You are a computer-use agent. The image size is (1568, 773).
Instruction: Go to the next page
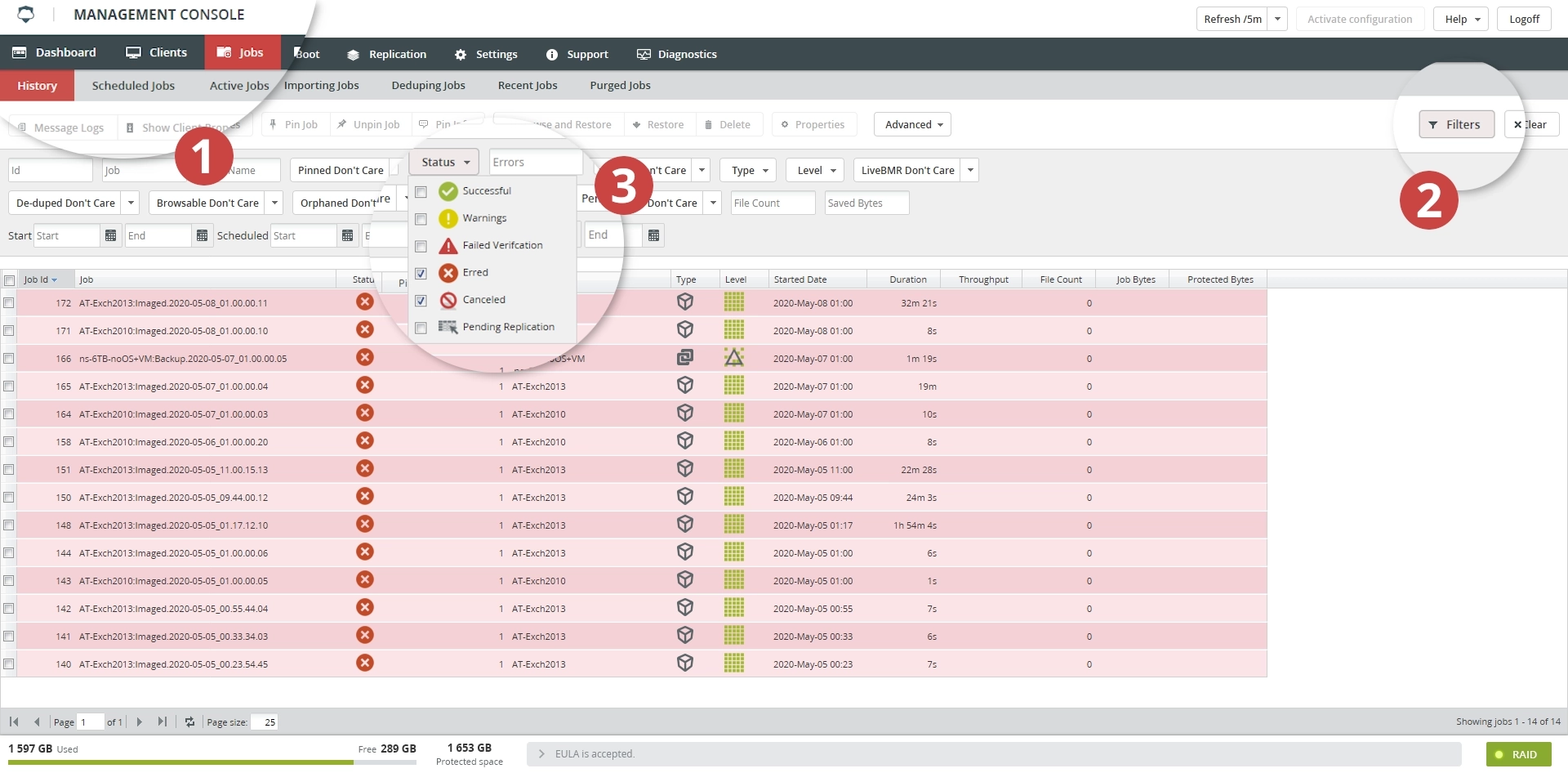point(139,722)
